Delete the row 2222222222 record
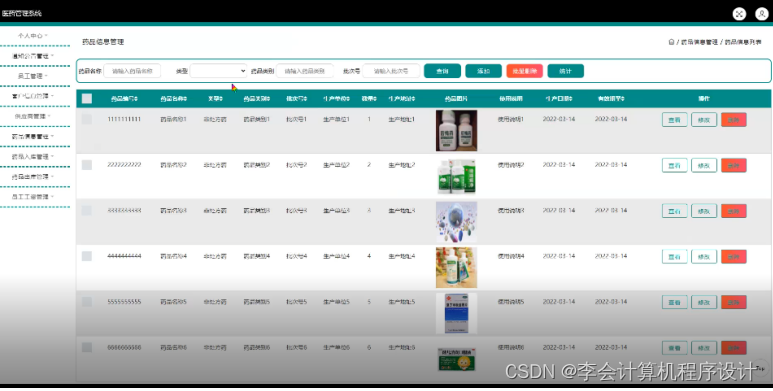The height and width of the screenshot is (391, 773). point(734,165)
